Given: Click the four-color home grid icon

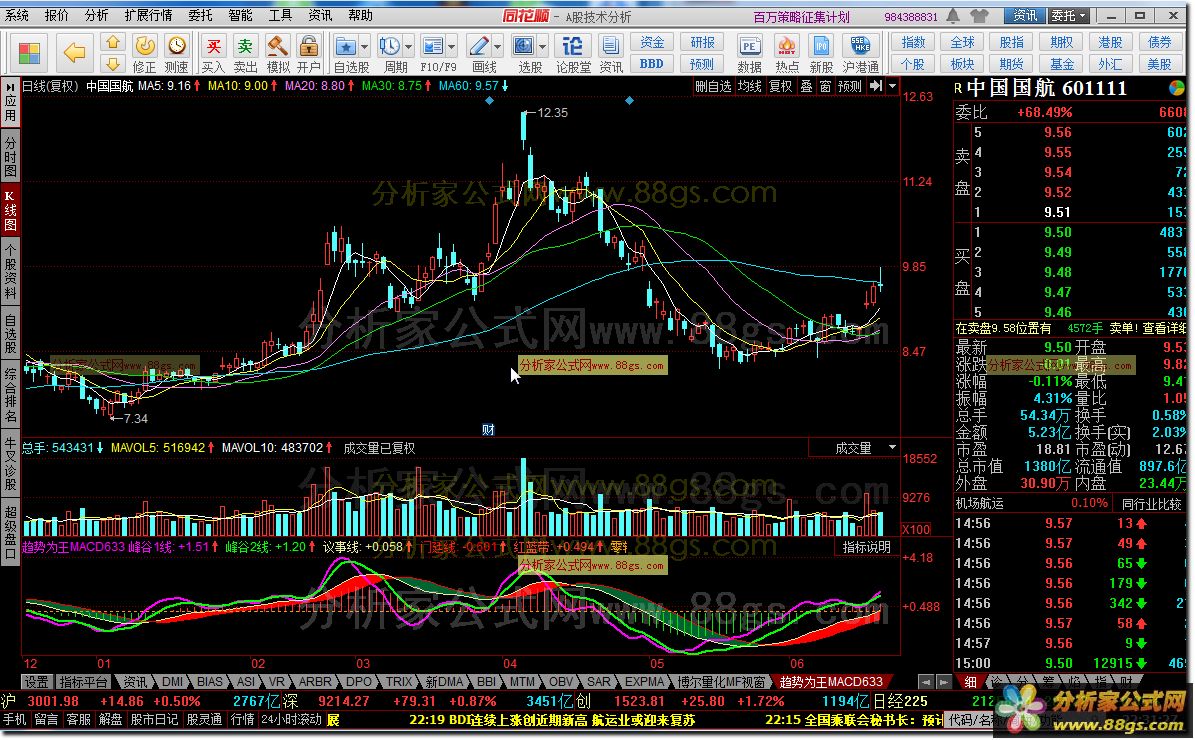Looking at the screenshot, I should tap(29, 53).
